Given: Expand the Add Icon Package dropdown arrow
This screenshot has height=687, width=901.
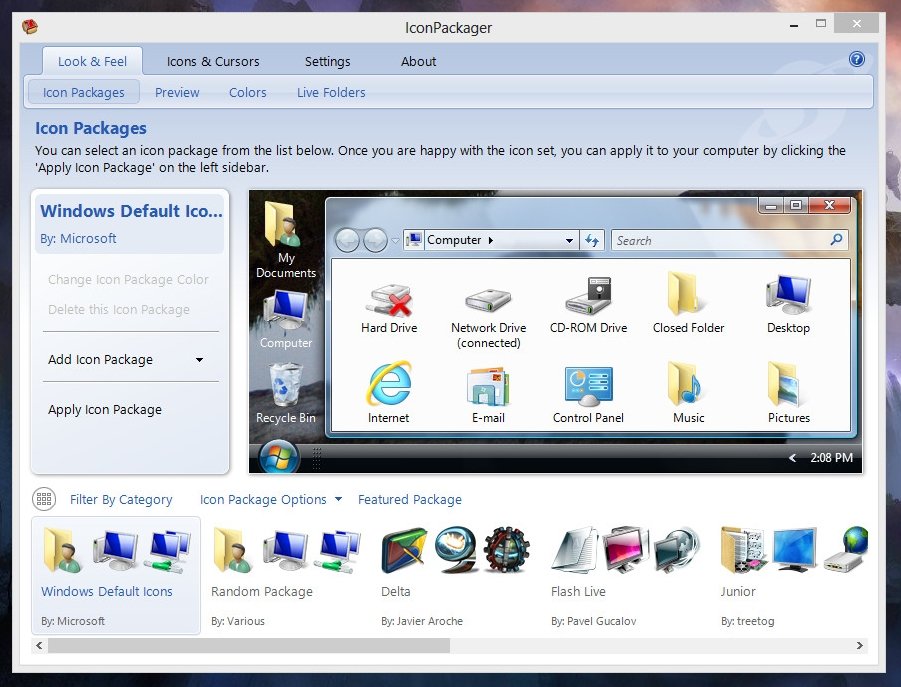Looking at the screenshot, I should [x=199, y=360].
